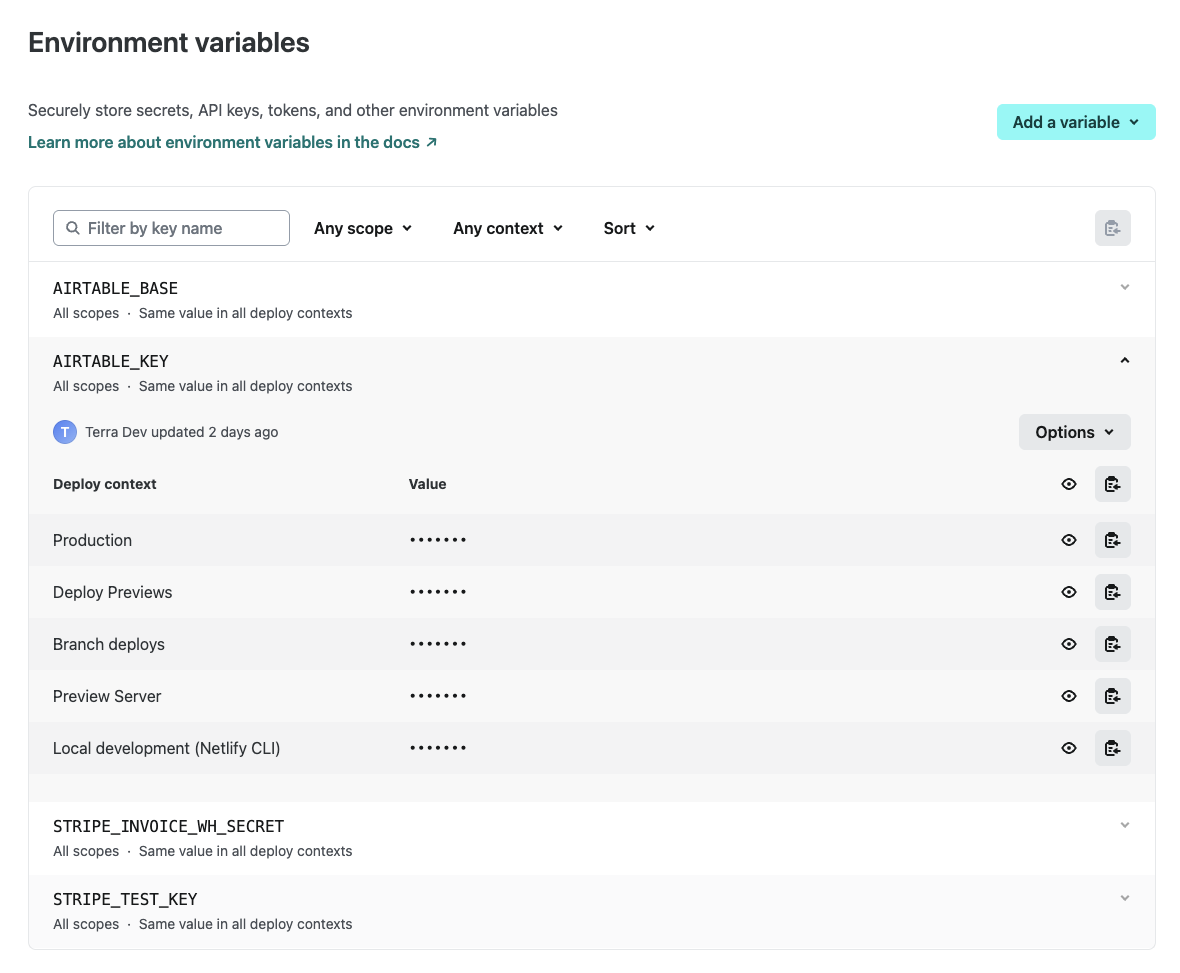
Task: Copy the Preview Server value
Action: coord(1112,695)
